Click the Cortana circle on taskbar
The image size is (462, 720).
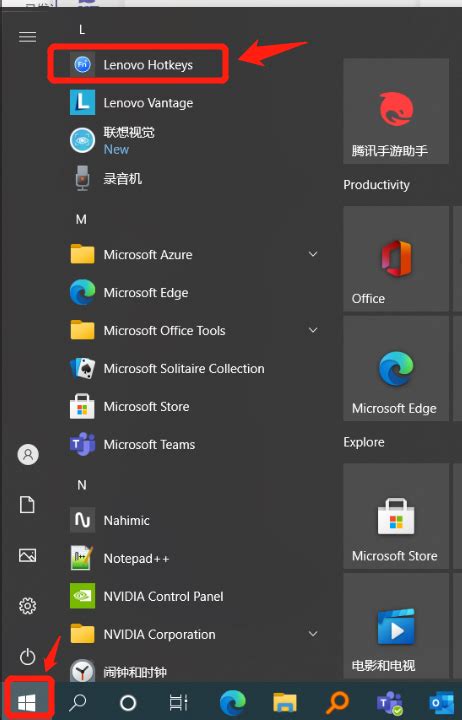tap(128, 703)
